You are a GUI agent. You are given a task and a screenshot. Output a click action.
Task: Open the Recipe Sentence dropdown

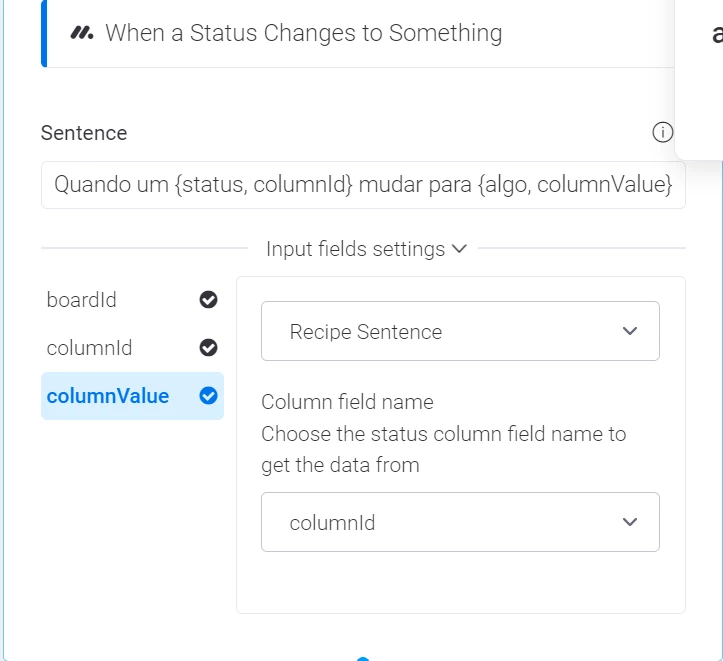[x=460, y=331]
